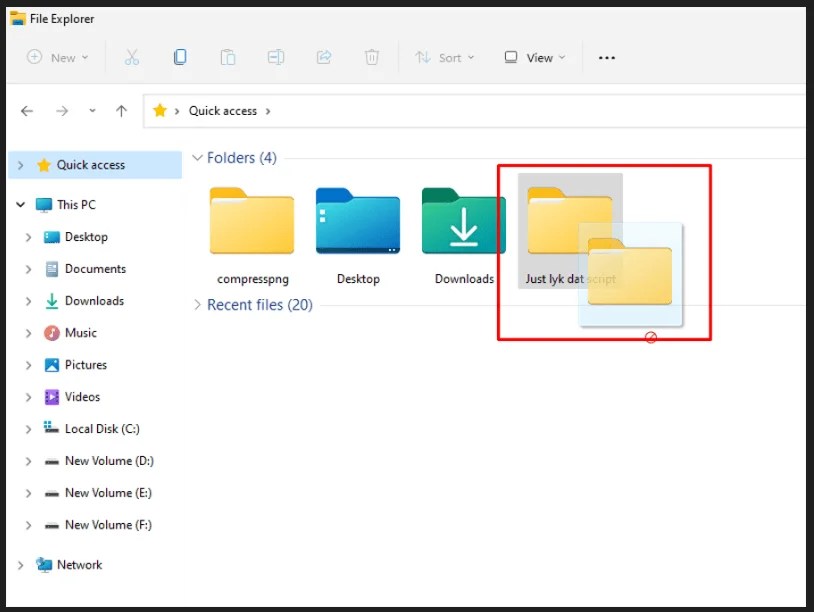Select the Cut icon in the toolbar
Screen dimensions: 814x612
coord(132,57)
